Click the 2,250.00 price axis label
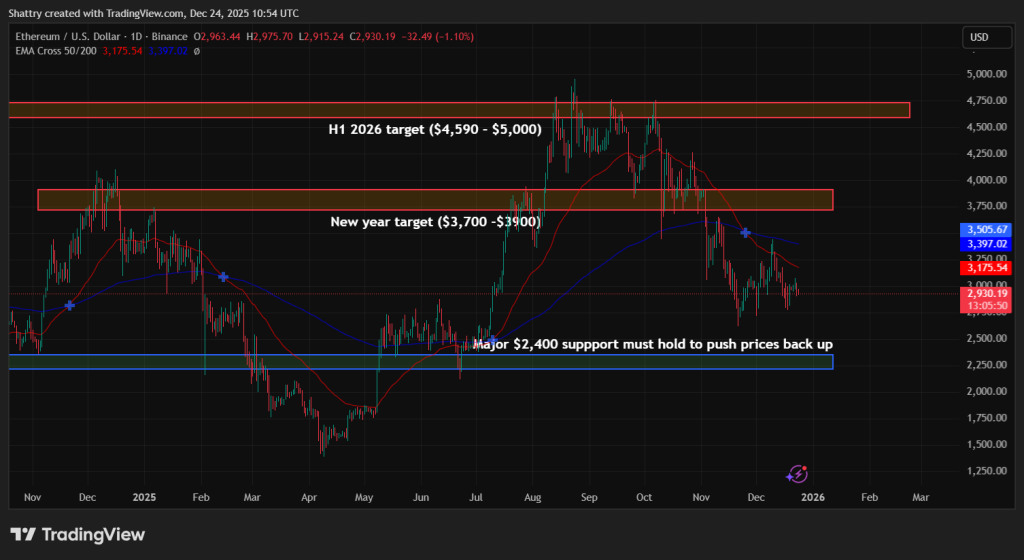 986,365
